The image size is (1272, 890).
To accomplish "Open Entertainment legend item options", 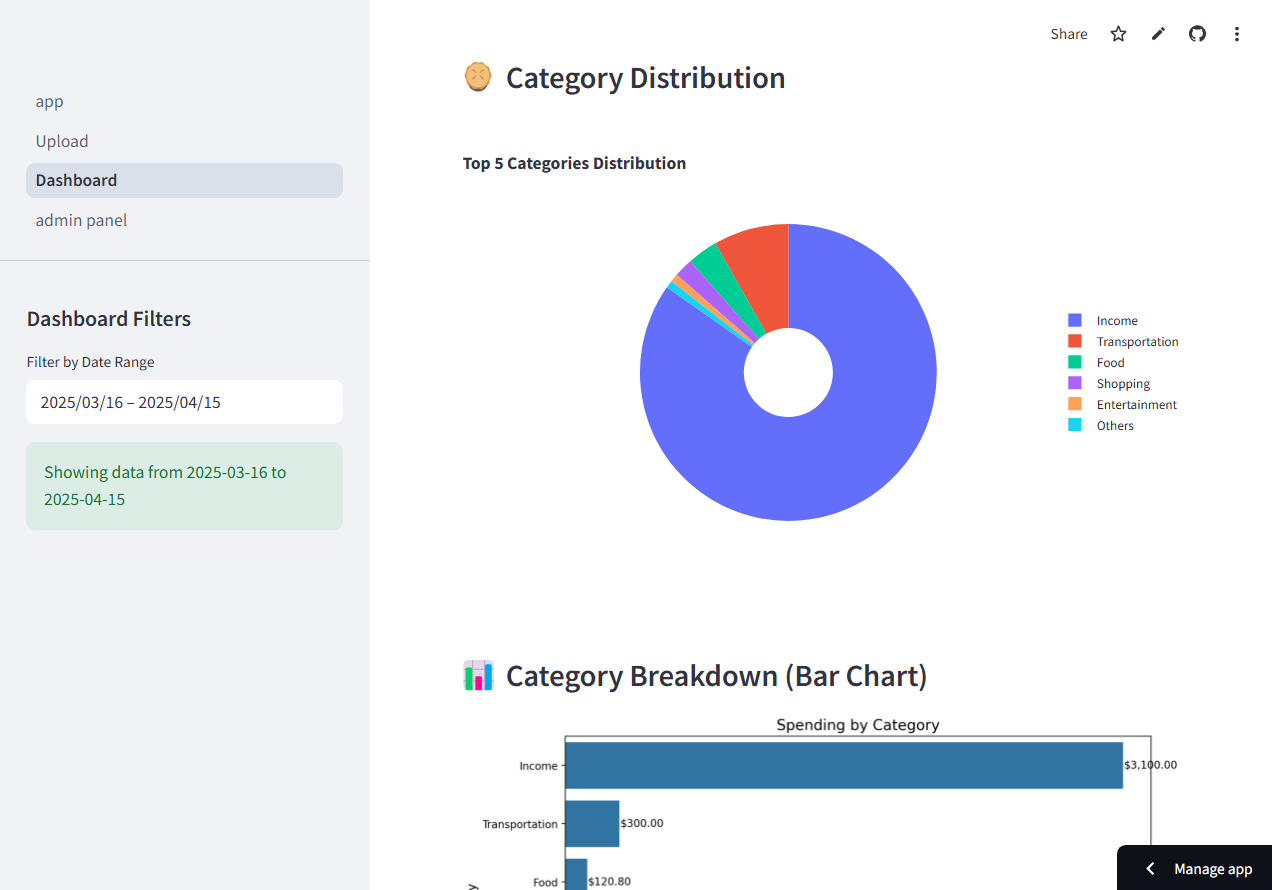I will pyautogui.click(x=1136, y=404).
